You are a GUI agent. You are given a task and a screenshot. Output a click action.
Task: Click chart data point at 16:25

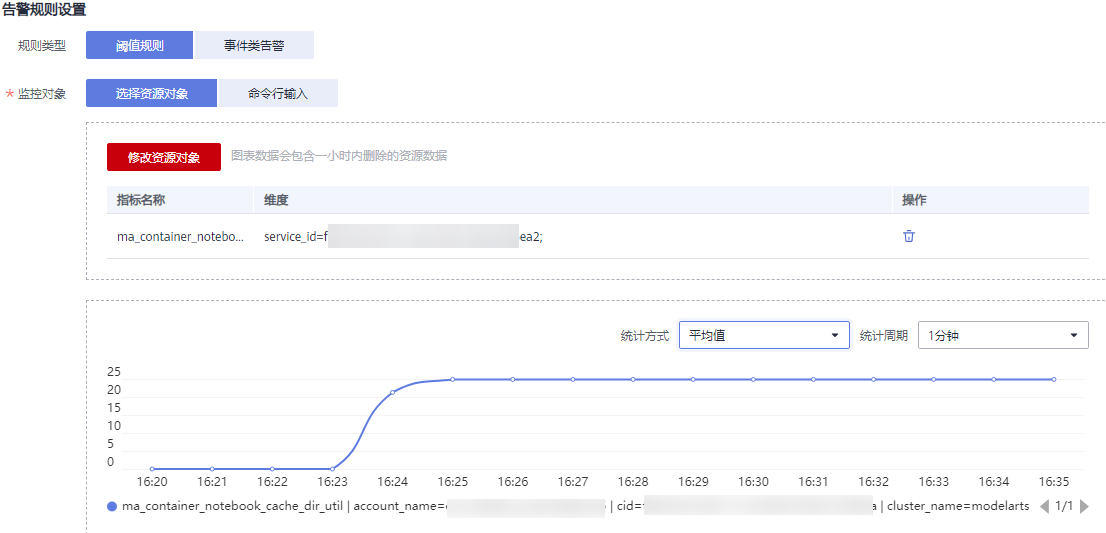tap(453, 379)
